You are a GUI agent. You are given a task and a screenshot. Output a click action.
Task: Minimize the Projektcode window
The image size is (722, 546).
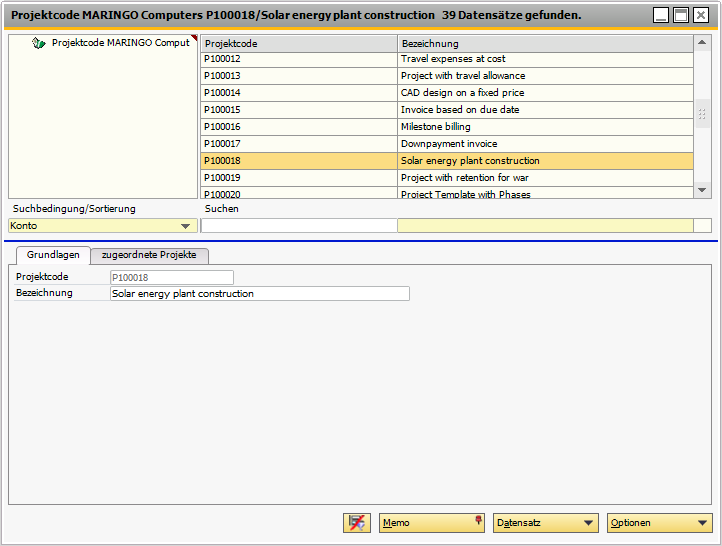pyautogui.click(x=661, y=15)
